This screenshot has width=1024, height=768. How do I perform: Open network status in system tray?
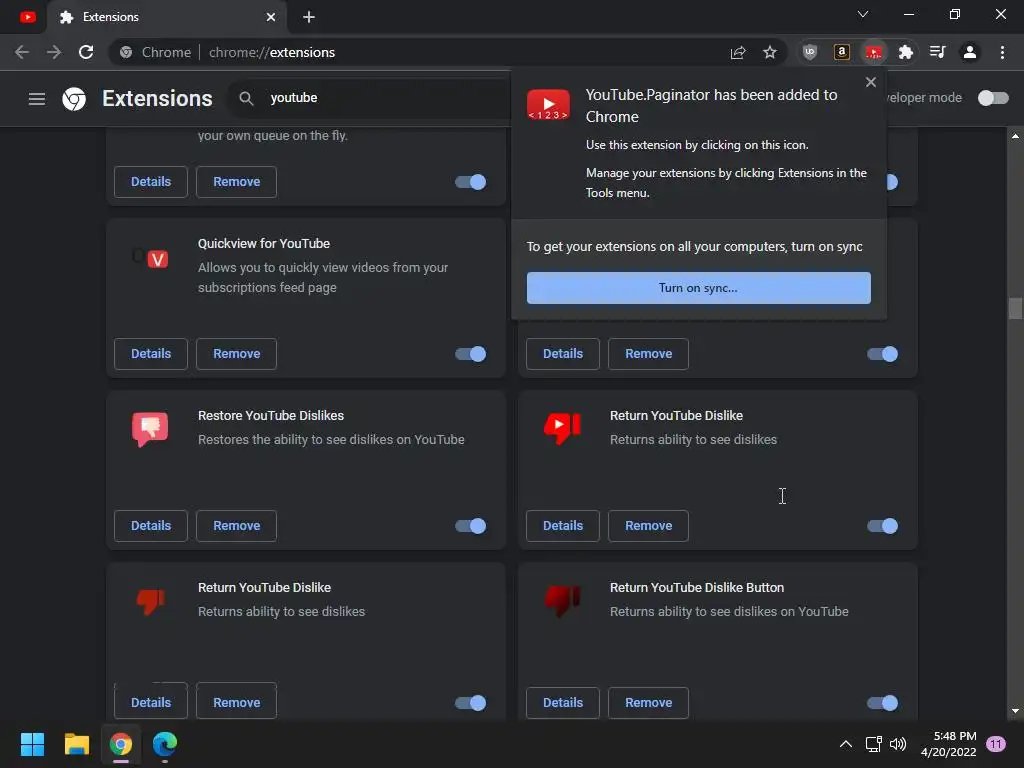[873, 744]
